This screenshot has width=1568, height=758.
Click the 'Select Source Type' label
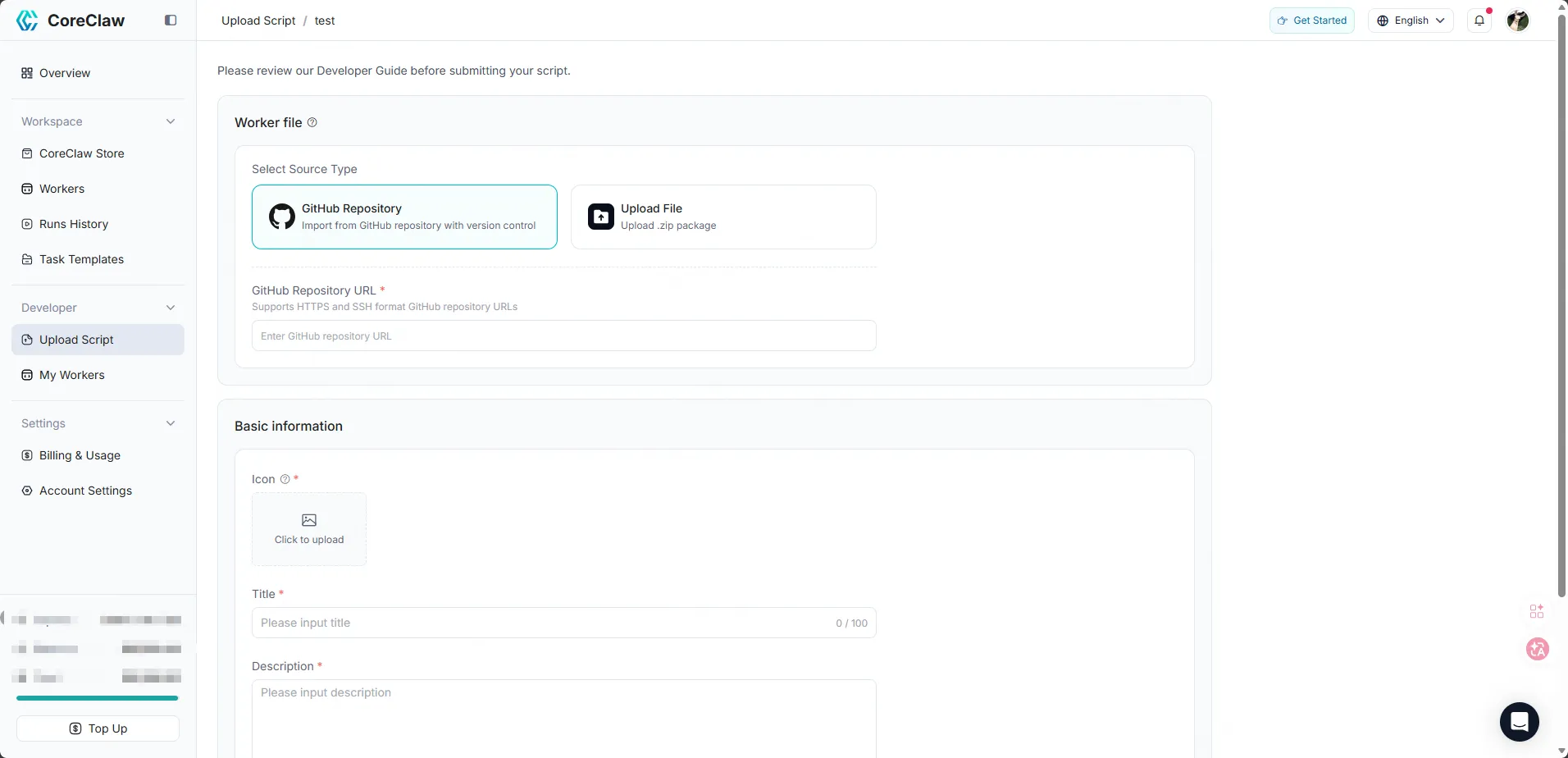tap(304, 169)
